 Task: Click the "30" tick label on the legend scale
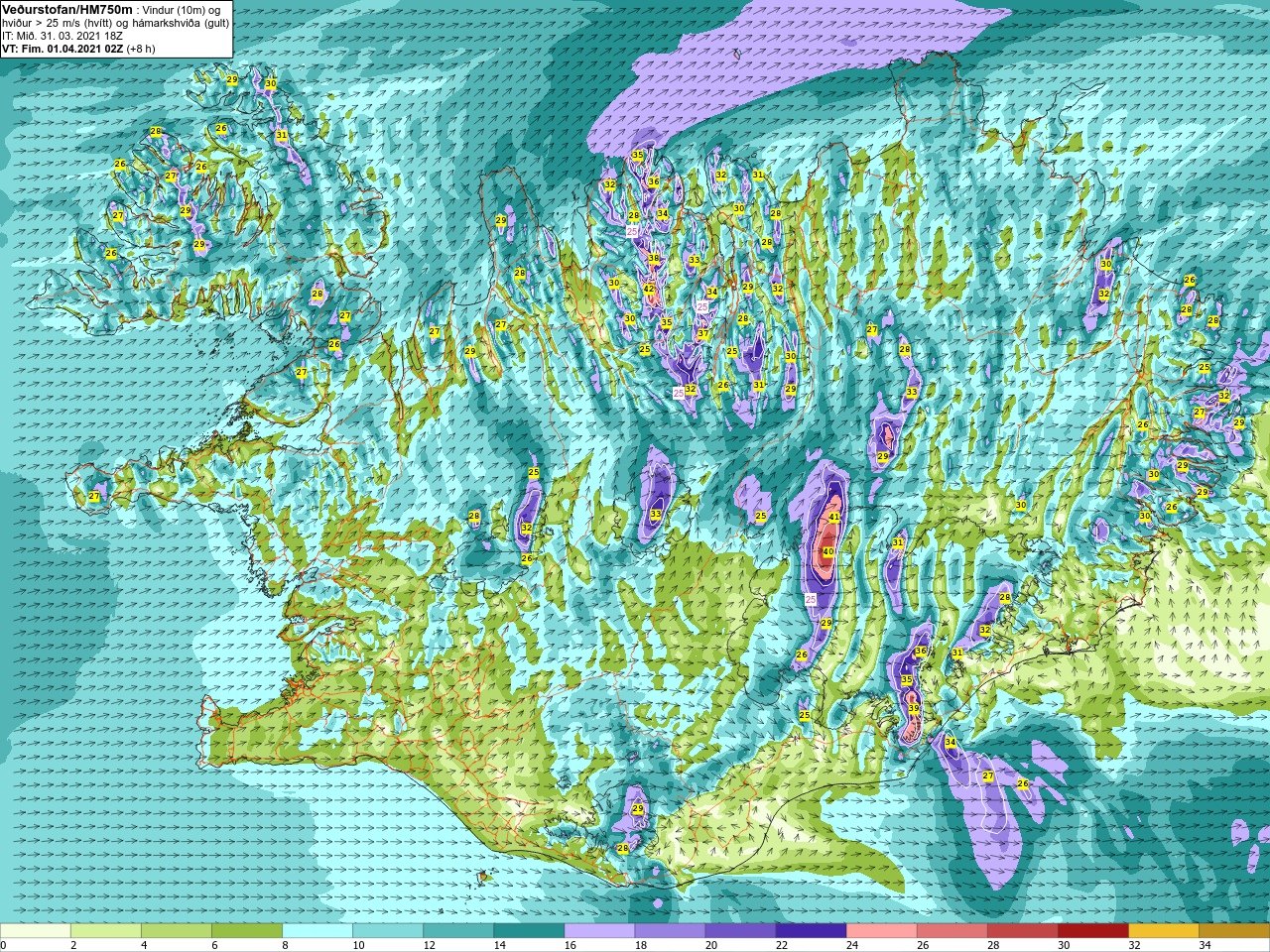[x=1063, y=945]
